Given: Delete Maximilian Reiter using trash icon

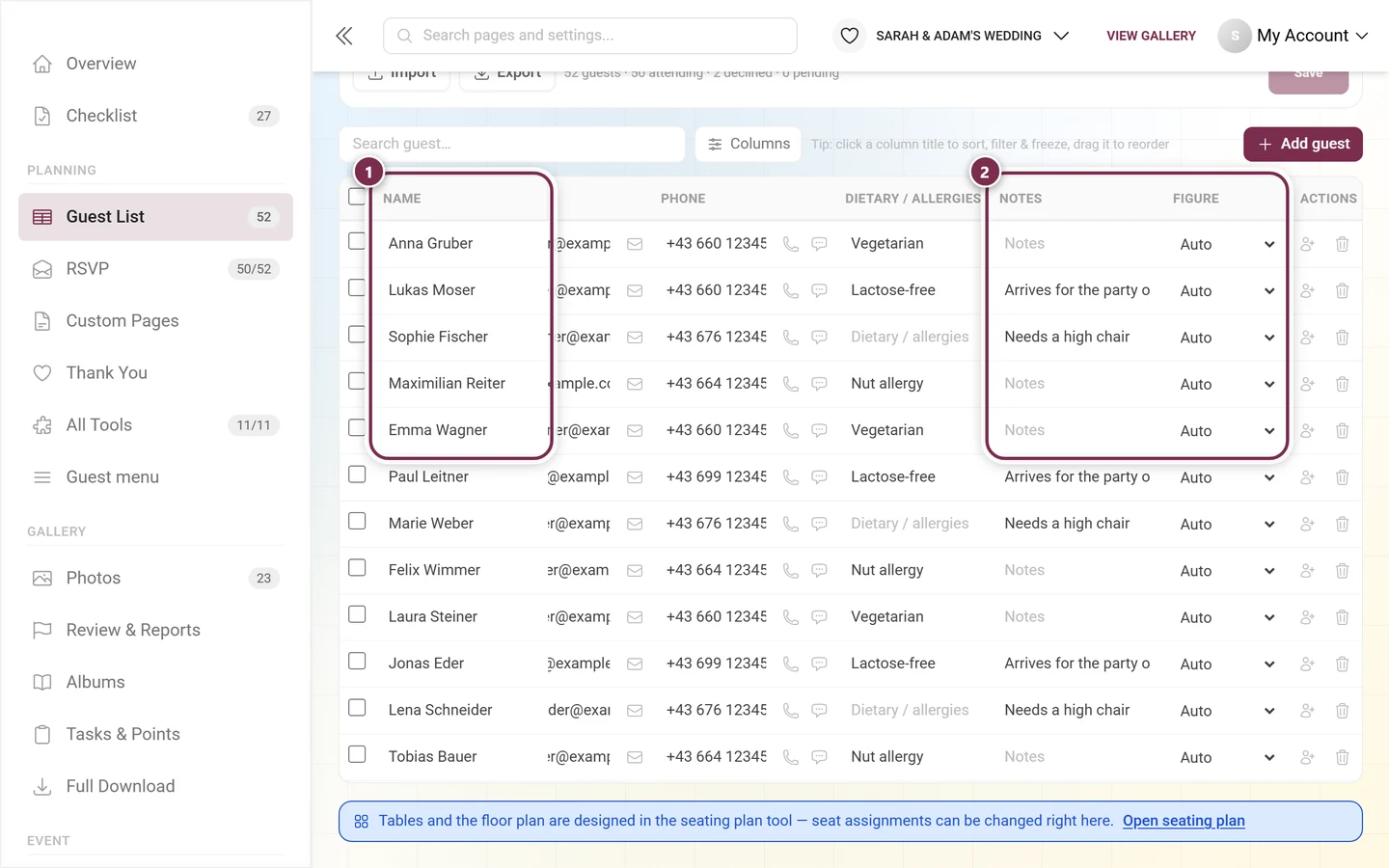Looking at the screenshot, I should coord(1342,384).
